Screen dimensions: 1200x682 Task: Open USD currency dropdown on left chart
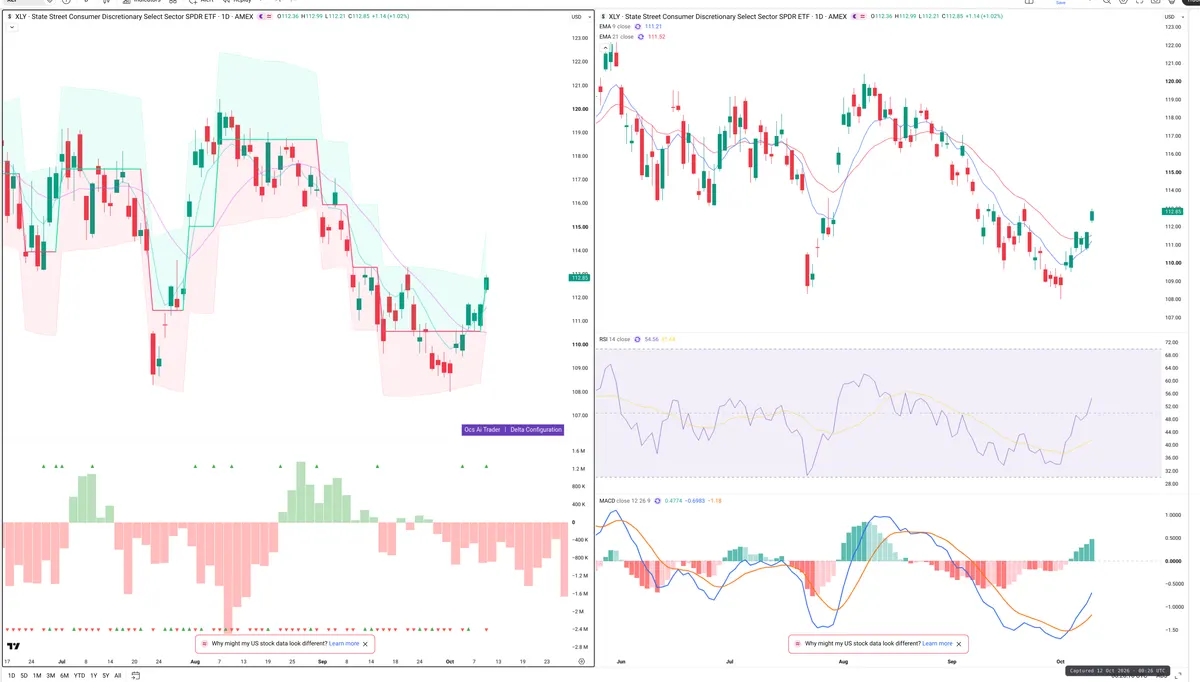click(x=580, y=17)
